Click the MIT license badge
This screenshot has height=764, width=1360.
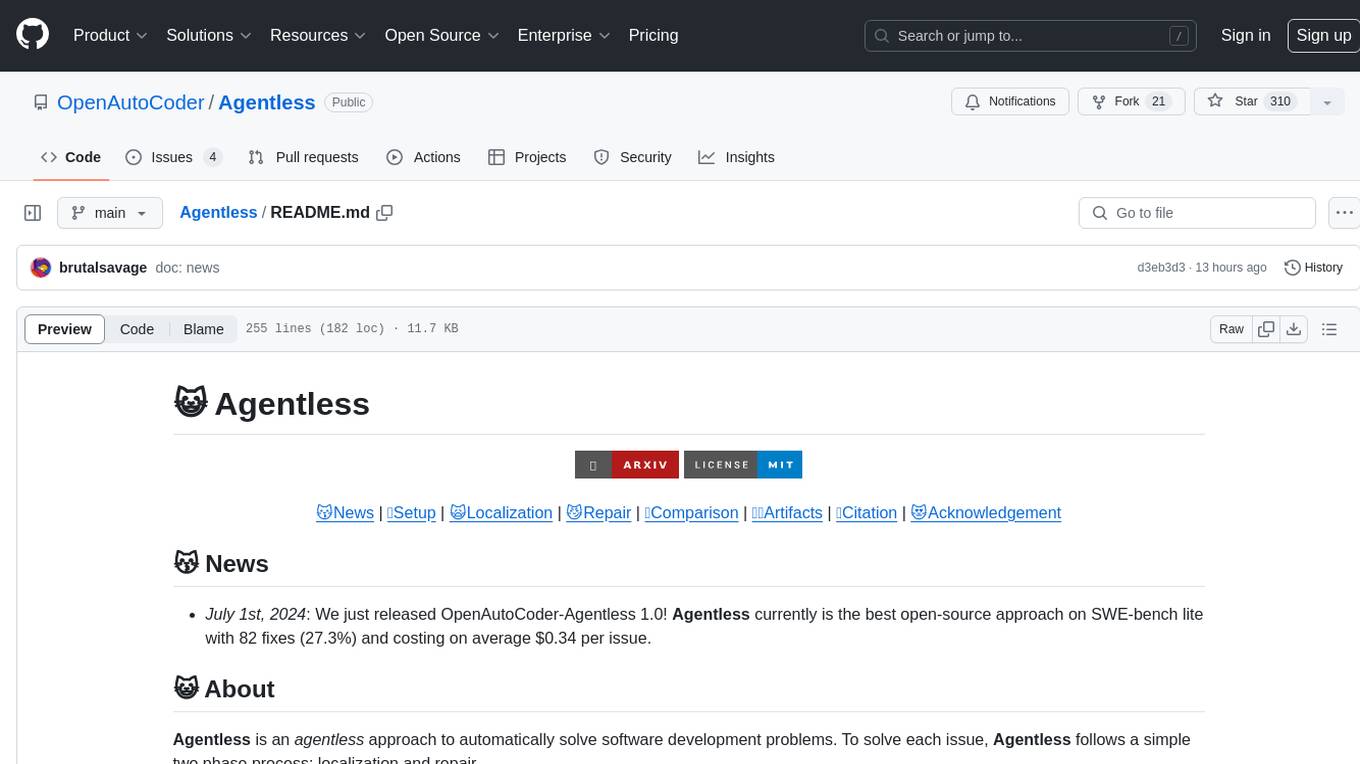pos(743,465)
